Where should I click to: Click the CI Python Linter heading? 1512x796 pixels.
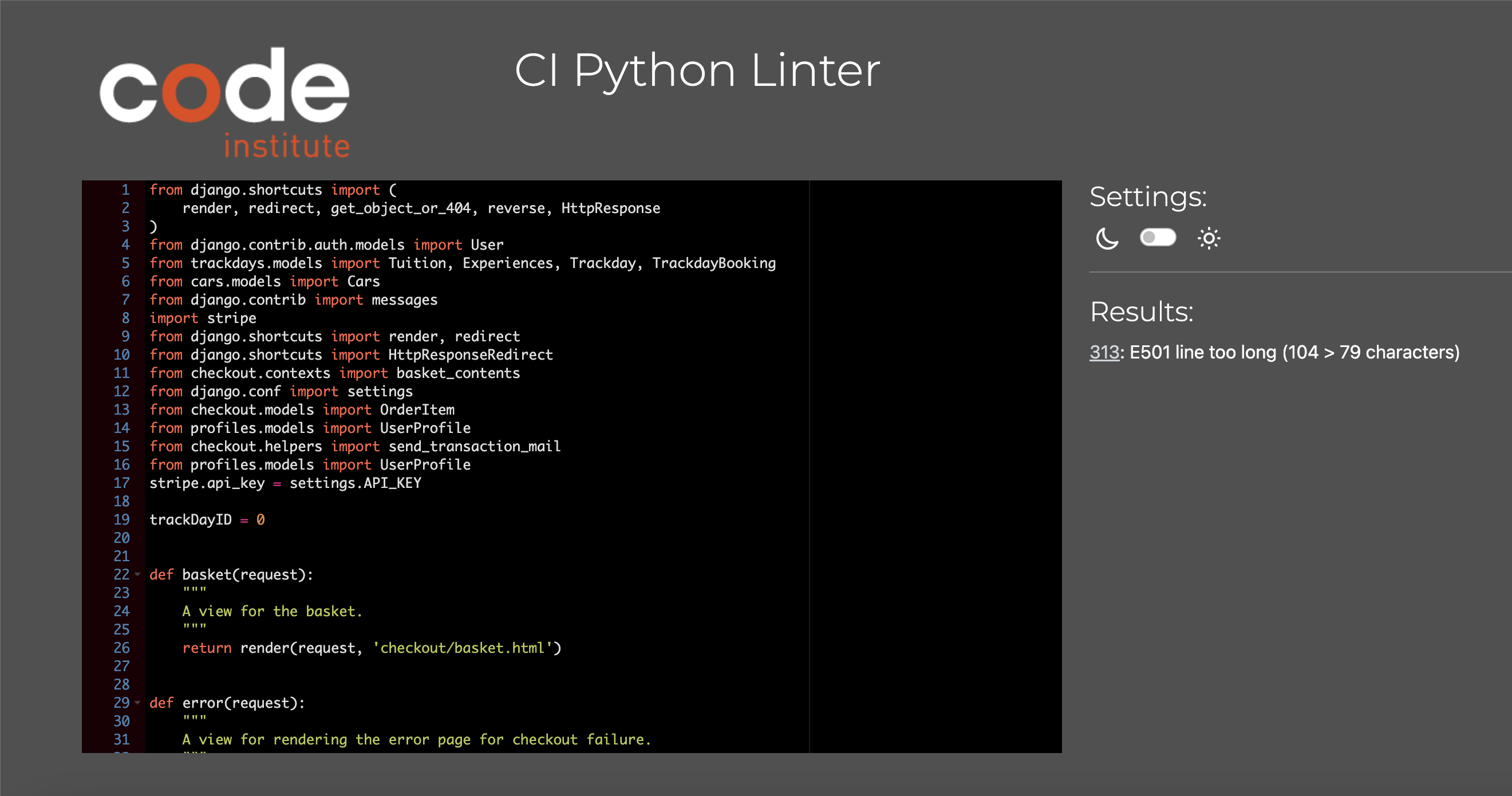pos(697,70)
